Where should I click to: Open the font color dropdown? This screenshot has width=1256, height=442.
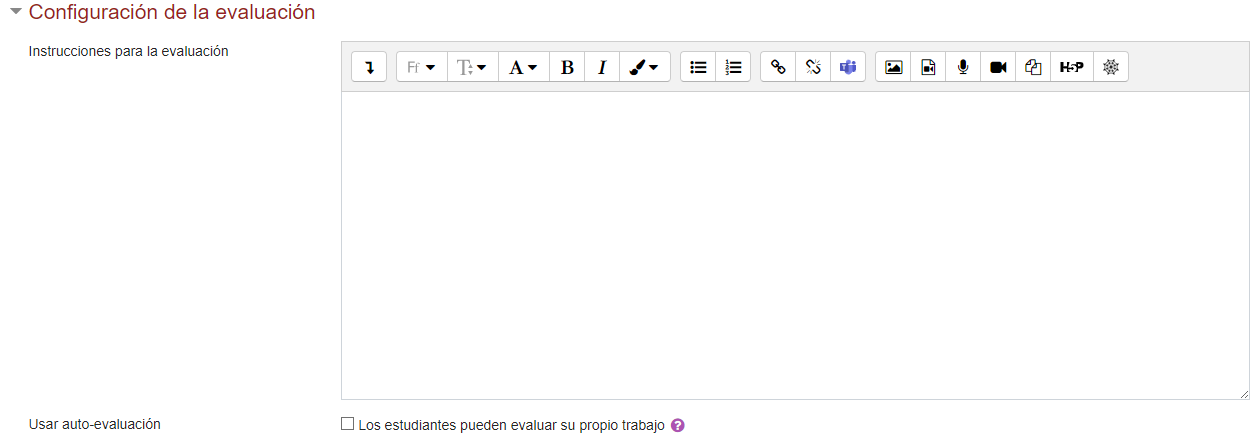[523, 67]
